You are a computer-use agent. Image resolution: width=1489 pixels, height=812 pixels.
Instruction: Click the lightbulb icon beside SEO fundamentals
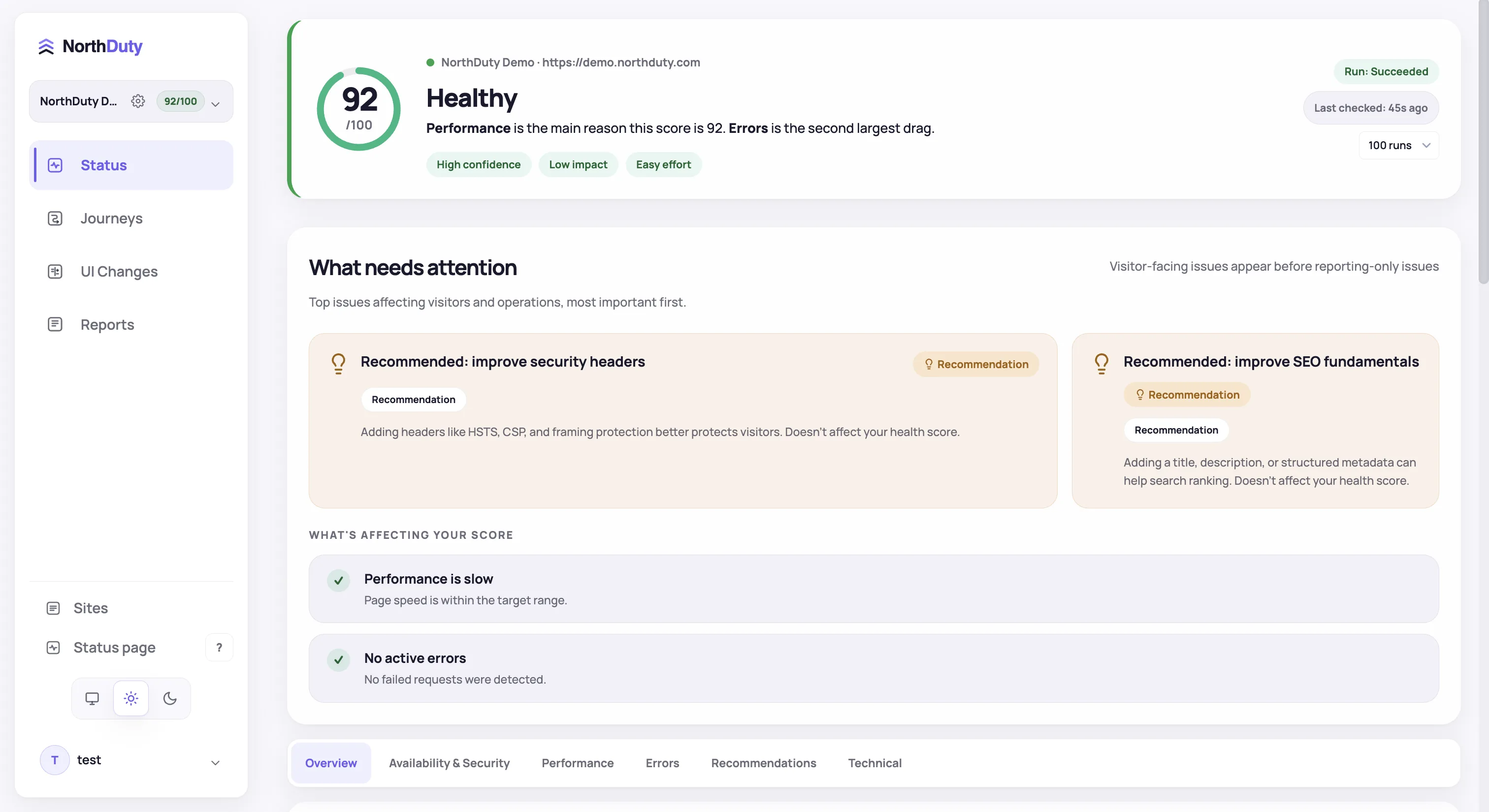(x=1101, y=364)
